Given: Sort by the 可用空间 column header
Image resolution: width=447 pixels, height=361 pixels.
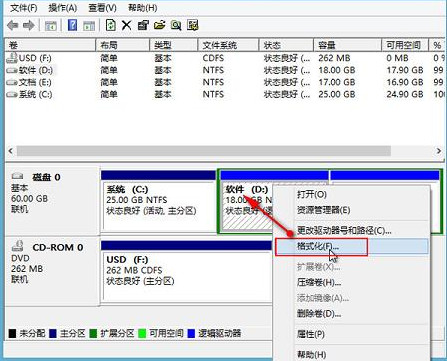Looking at the screenshot, I should coord(405,45).
